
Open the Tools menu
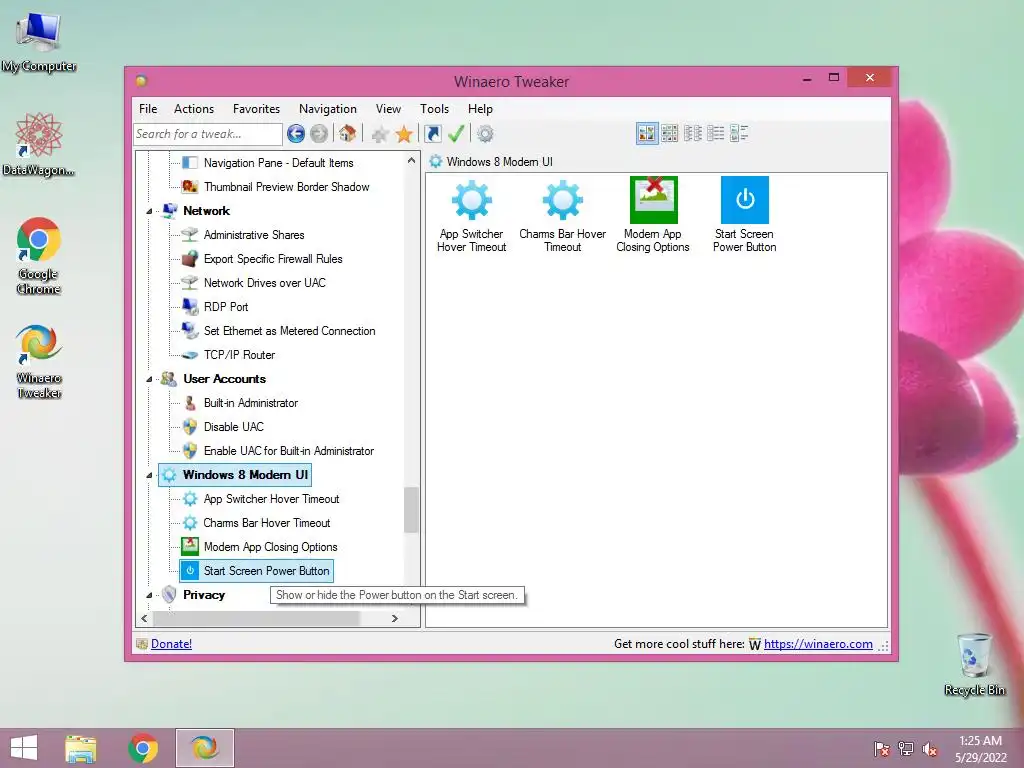point(434,109)
